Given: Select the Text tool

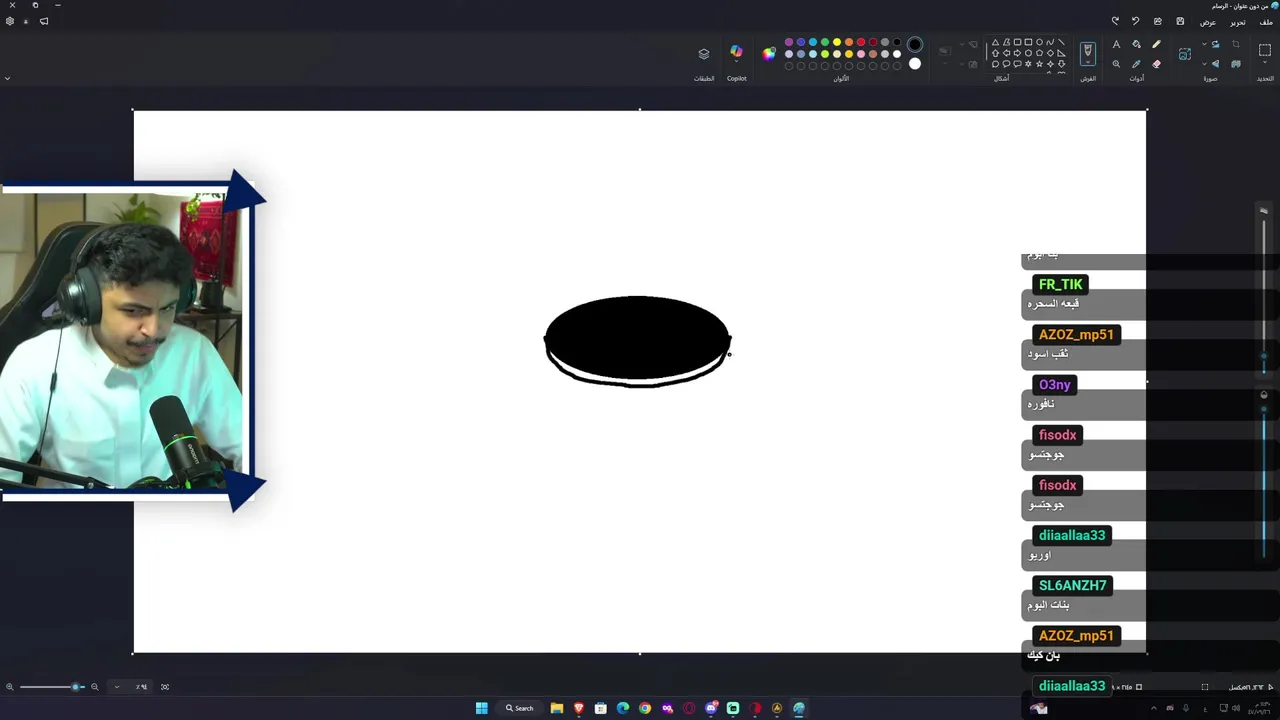Looking at the screenshot, I should click(1116, 43).
